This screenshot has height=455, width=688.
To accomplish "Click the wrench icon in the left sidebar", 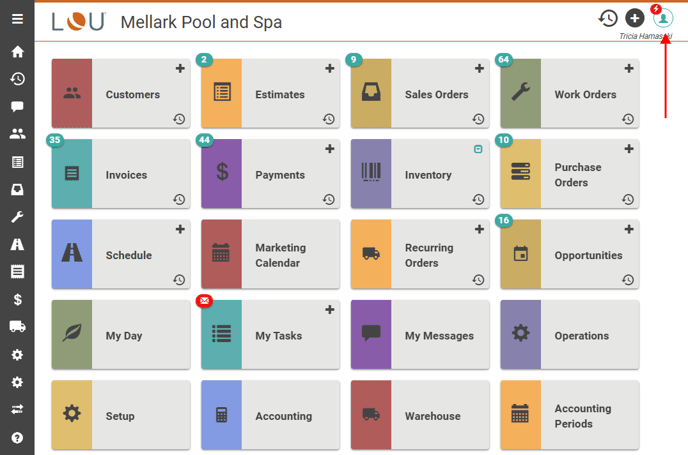I will click(x=17, y=216).
